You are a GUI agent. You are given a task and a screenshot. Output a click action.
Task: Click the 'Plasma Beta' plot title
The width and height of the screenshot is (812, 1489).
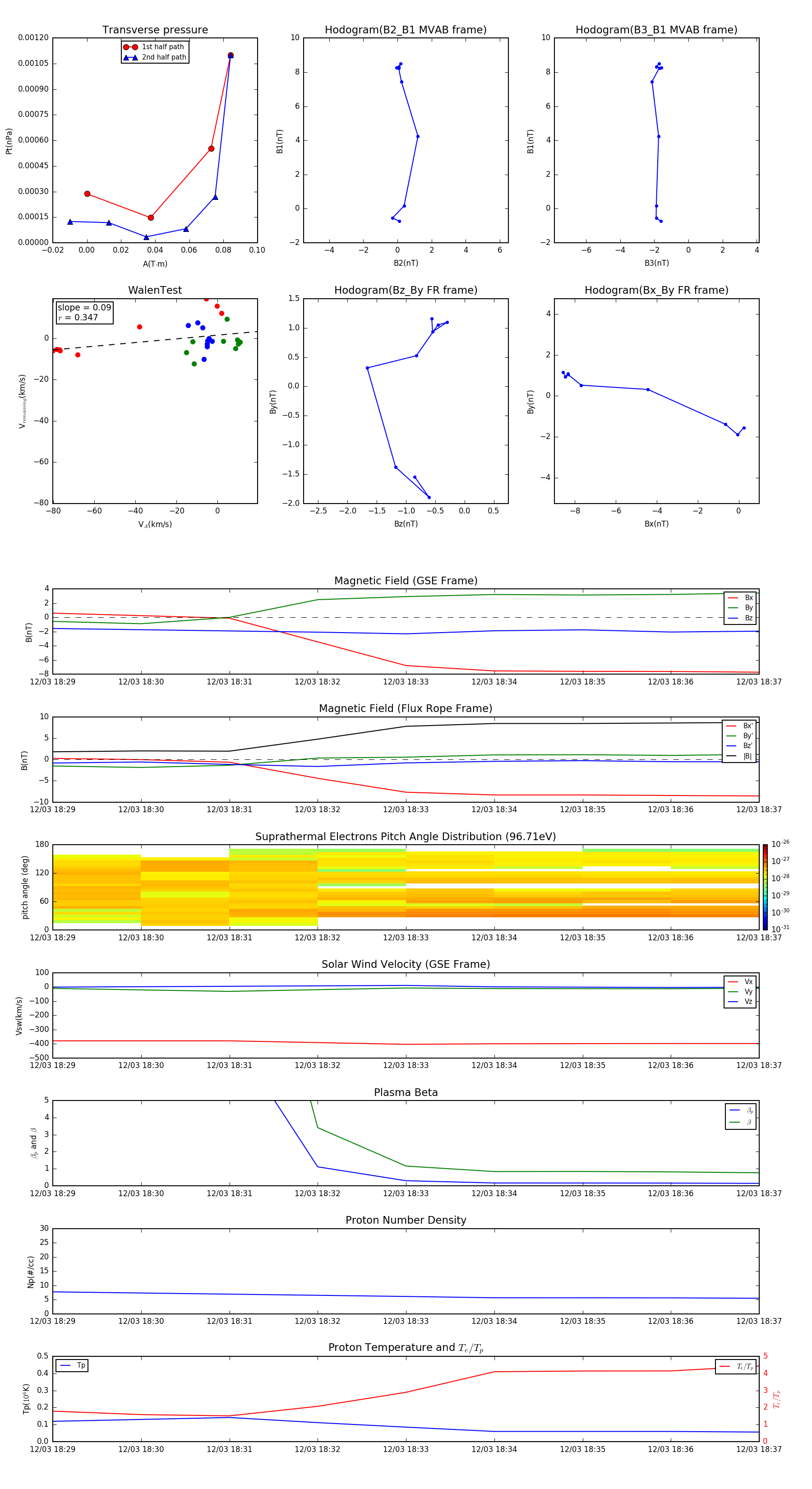click(406, 1093)
